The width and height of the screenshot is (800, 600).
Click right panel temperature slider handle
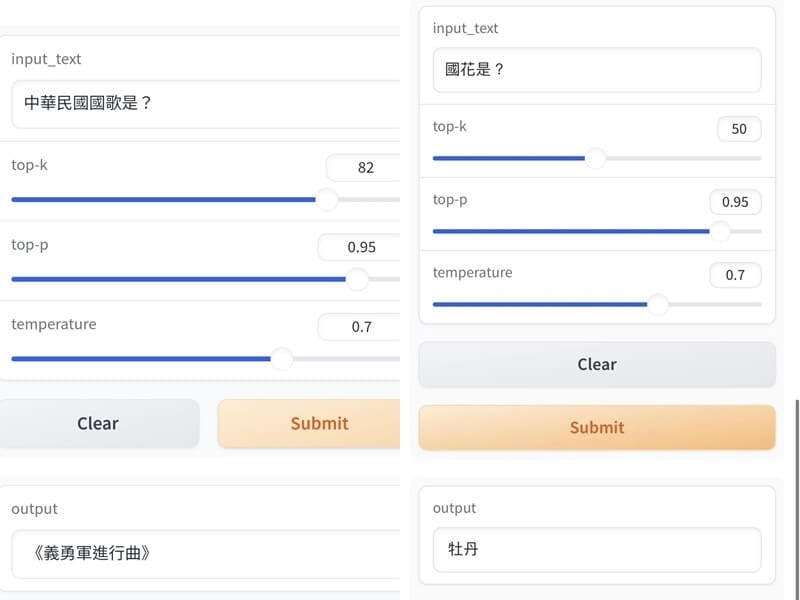point(658,304)
